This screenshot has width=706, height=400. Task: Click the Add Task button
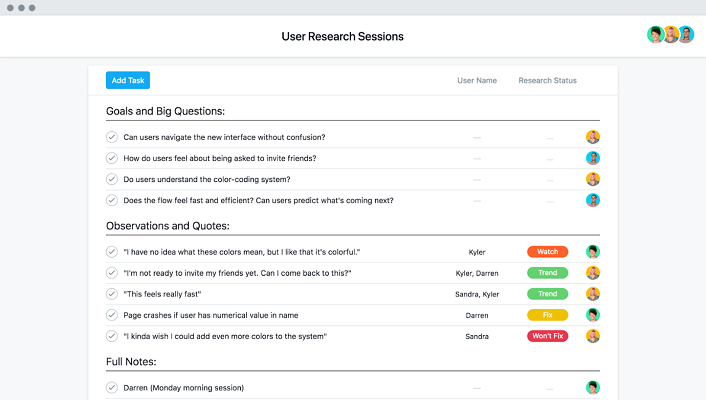(x=127, y=80)
